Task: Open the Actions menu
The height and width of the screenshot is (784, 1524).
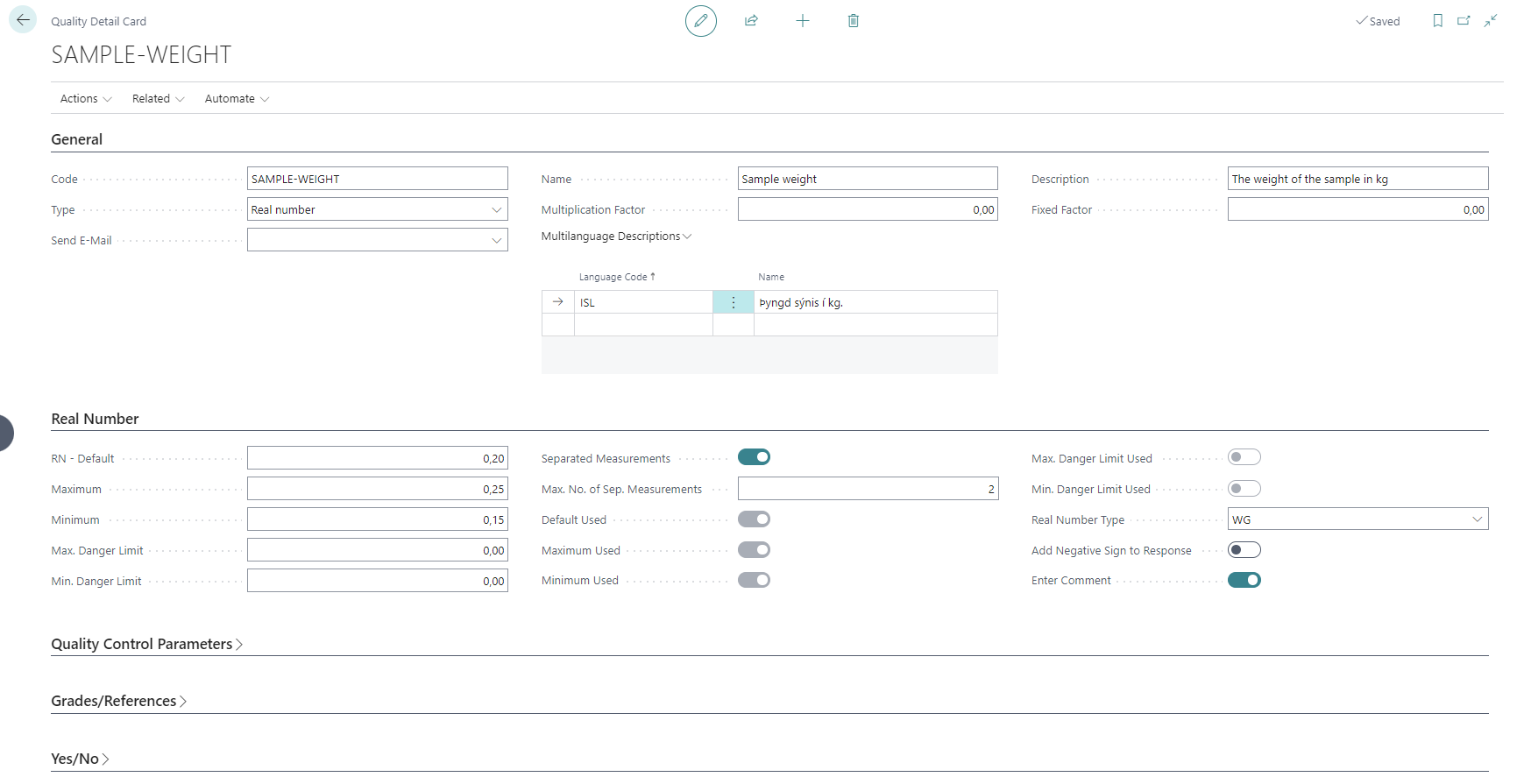Action: 85,99
